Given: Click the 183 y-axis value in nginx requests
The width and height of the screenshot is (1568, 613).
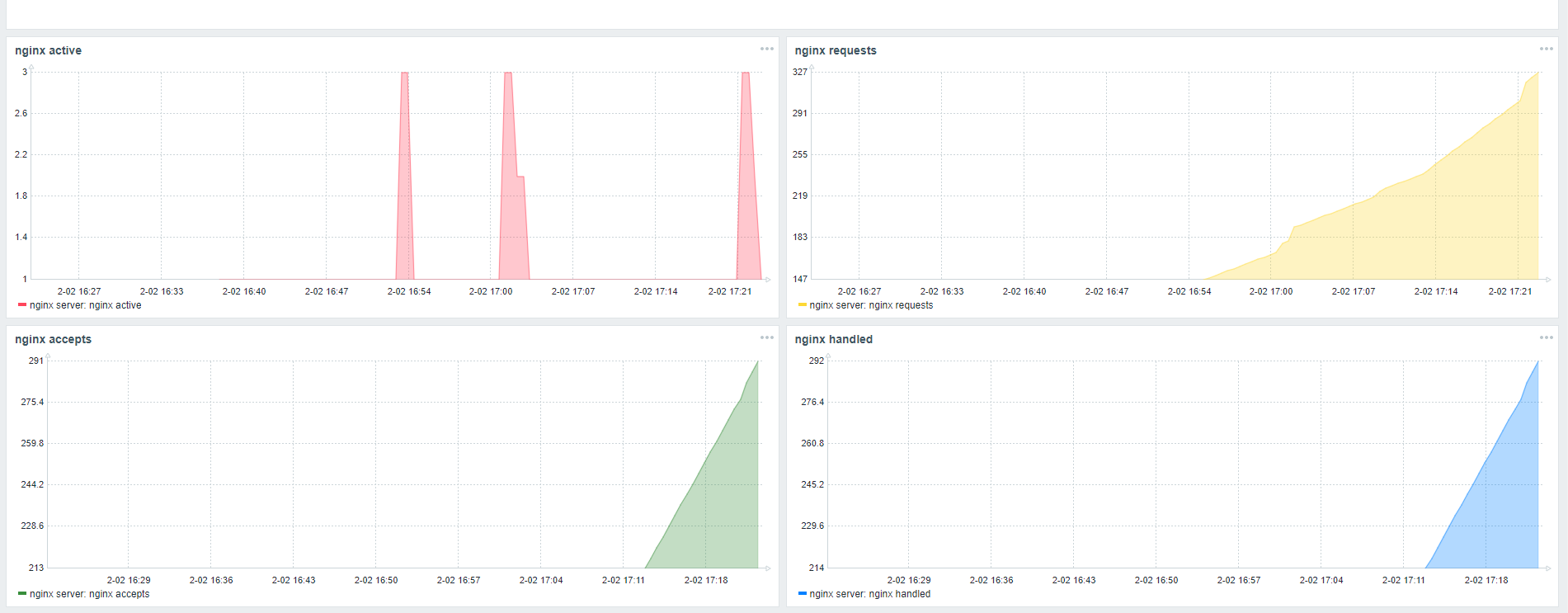Looking at the screenshot, I should pyautogui.click(x=800, y=238).
